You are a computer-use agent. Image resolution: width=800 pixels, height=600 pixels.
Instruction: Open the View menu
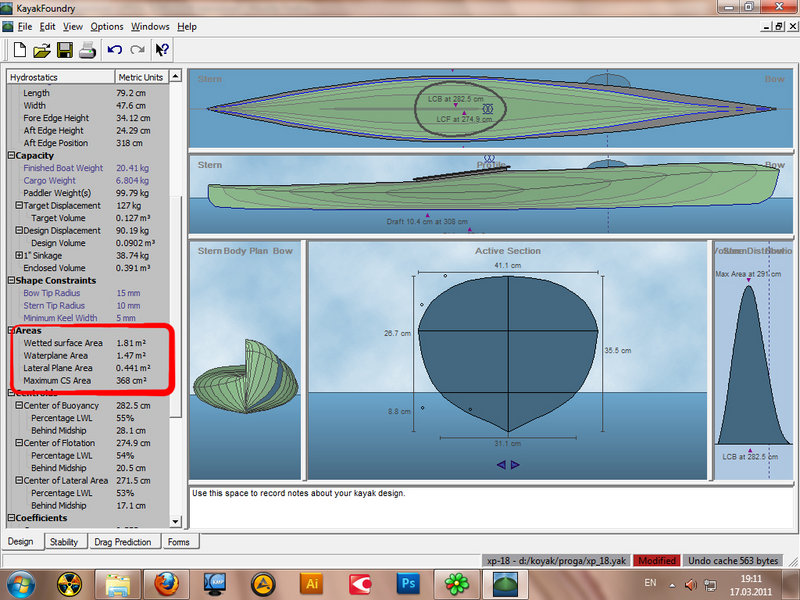[x=73, y=27]
